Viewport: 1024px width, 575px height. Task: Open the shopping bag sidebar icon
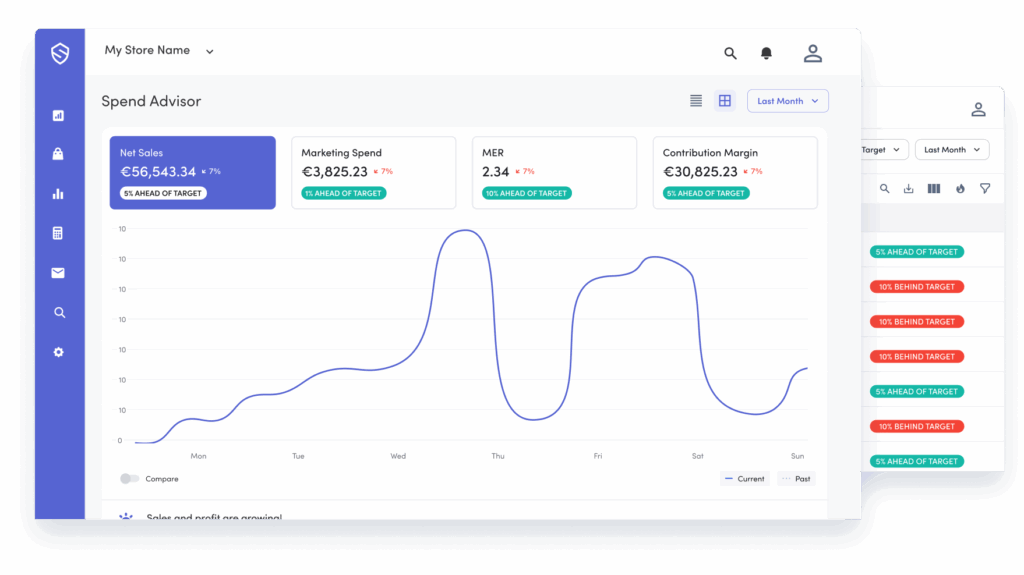coord(59,154)
